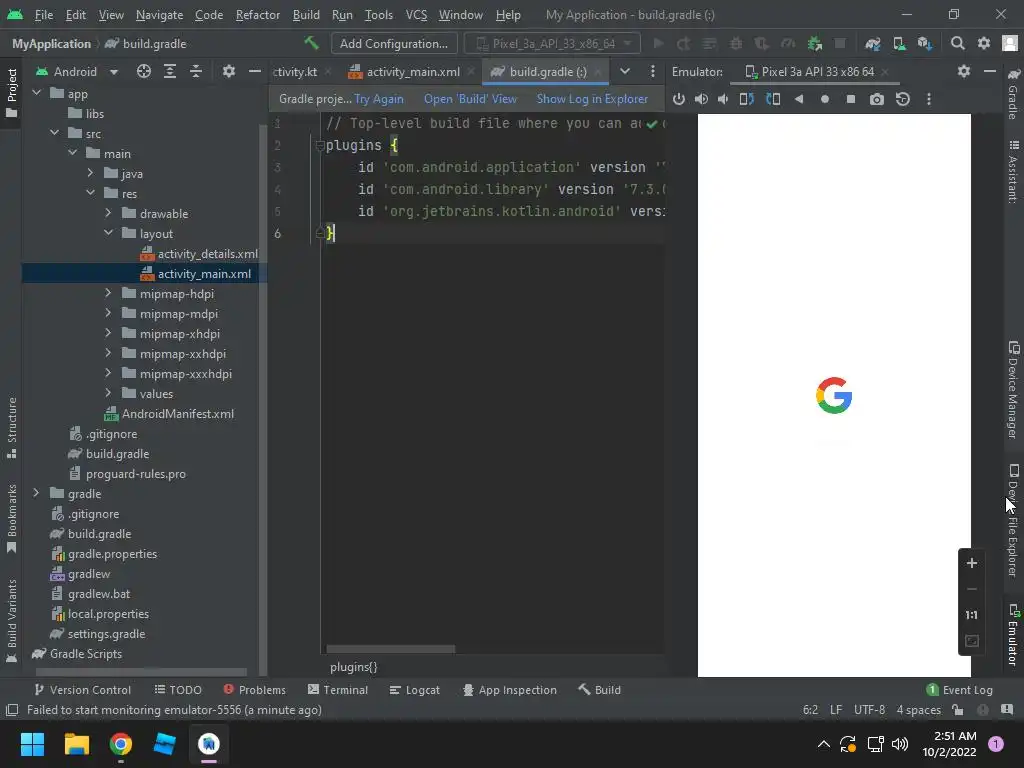Open the Build menu
This screenshot has height=768, width=1024.
point(306,14)
